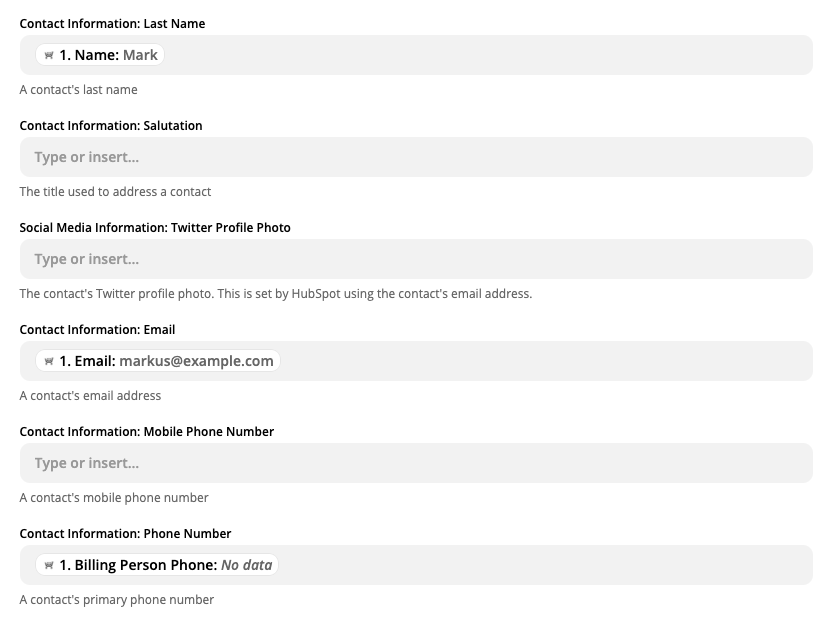This screenshot has width=833, height=618.
Task: Select the '1. Name: Mark' mapped field pill
Action: coord(100,55)
